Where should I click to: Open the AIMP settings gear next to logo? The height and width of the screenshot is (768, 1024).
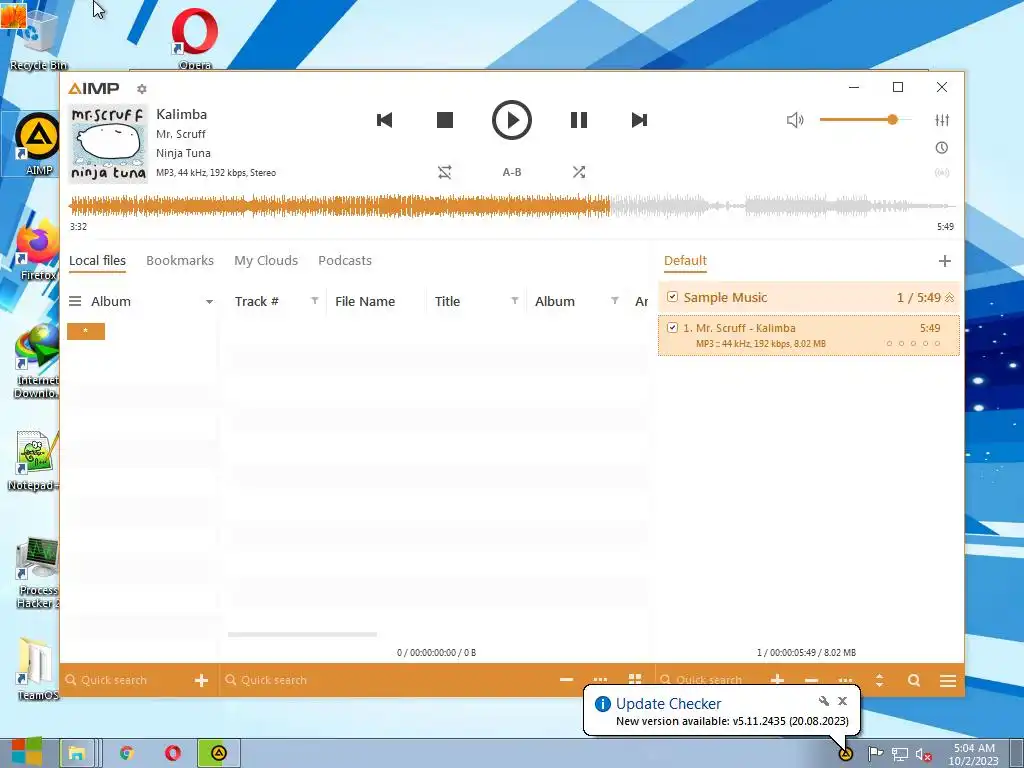pyautogui.click(x=142, y=89)
